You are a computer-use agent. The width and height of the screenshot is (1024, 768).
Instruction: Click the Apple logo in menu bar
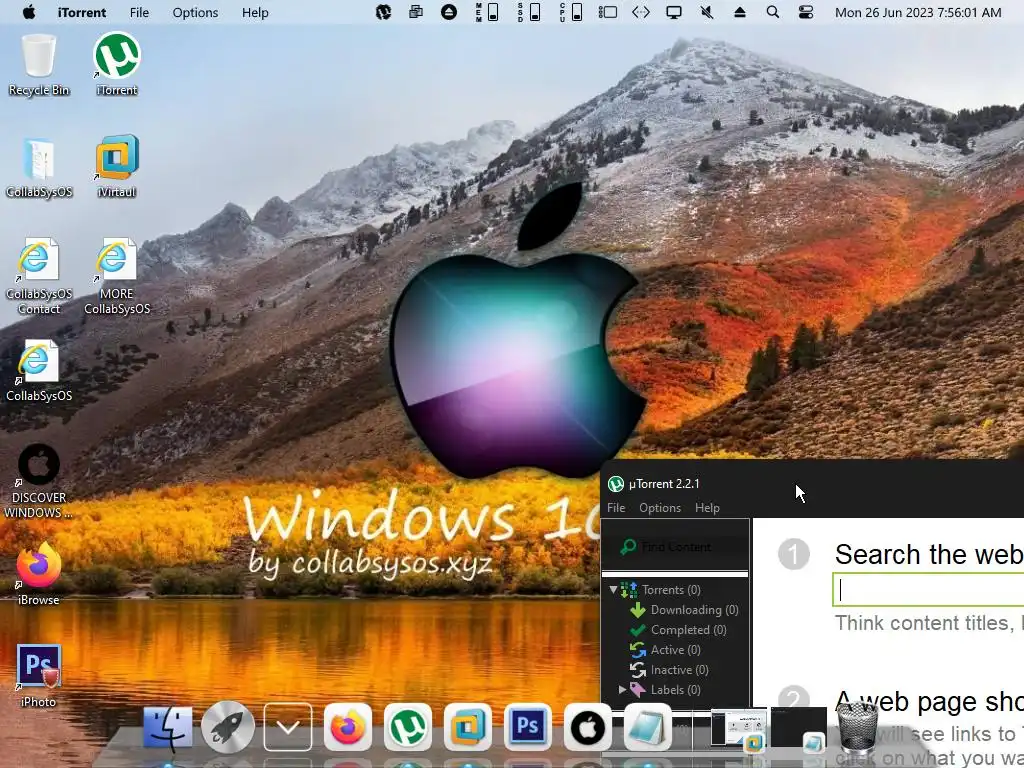29,12
